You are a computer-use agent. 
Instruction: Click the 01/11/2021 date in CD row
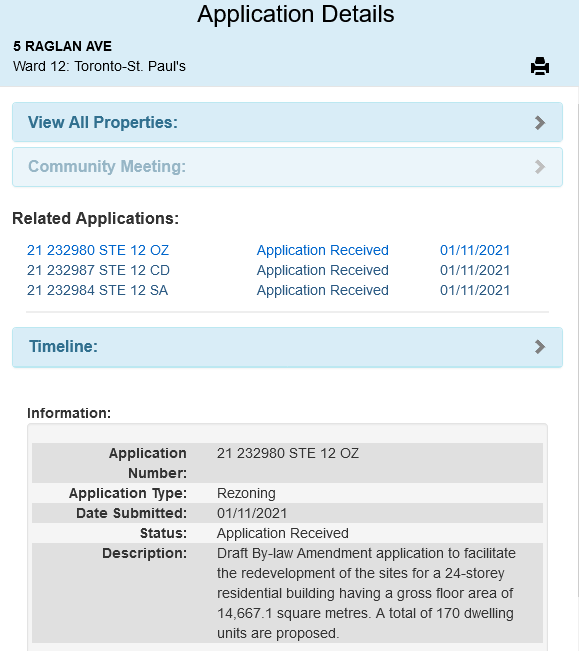click(475, 270)
